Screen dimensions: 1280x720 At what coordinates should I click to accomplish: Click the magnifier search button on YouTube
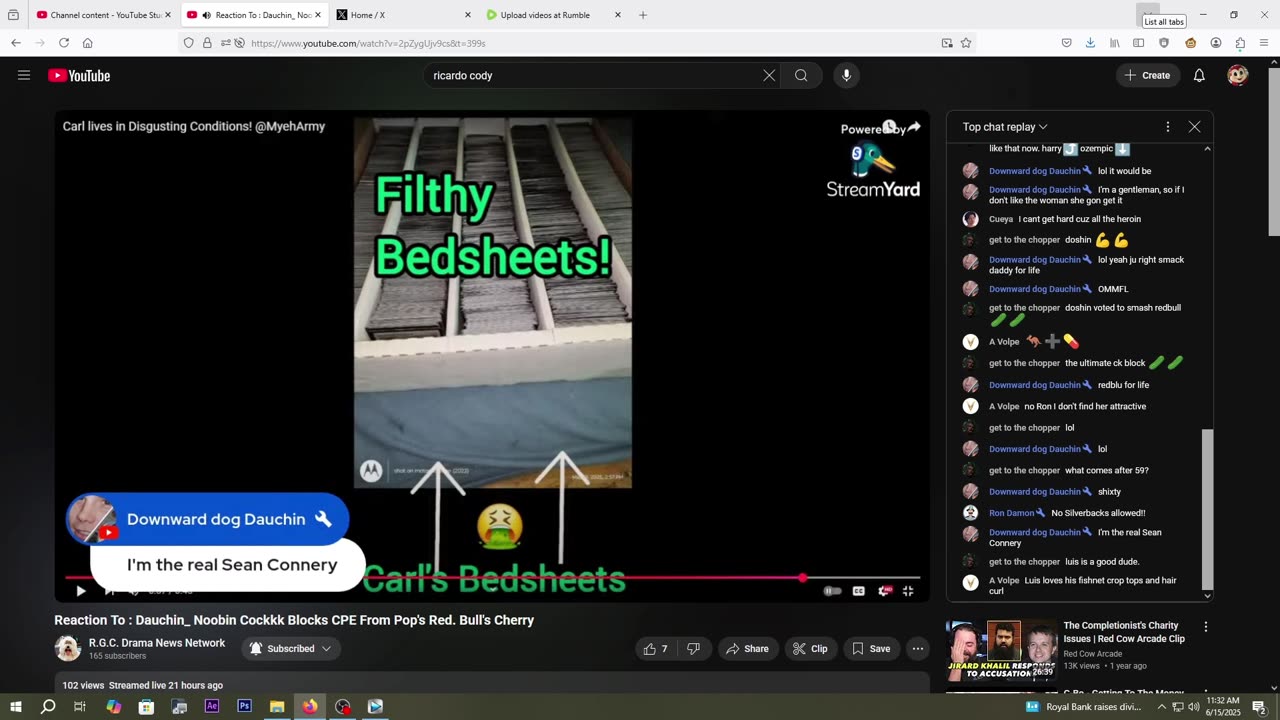[x=801, y=75]
